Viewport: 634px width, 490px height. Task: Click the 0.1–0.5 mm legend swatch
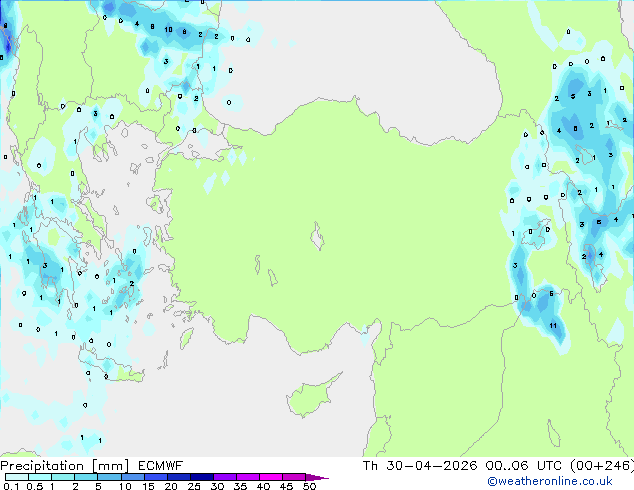[17, 477]
